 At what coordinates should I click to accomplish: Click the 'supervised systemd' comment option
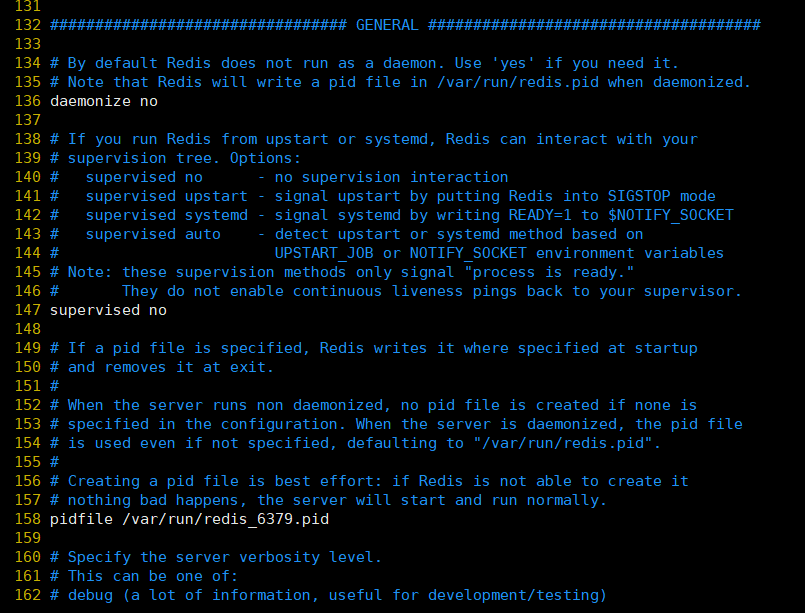click(167, 215)
